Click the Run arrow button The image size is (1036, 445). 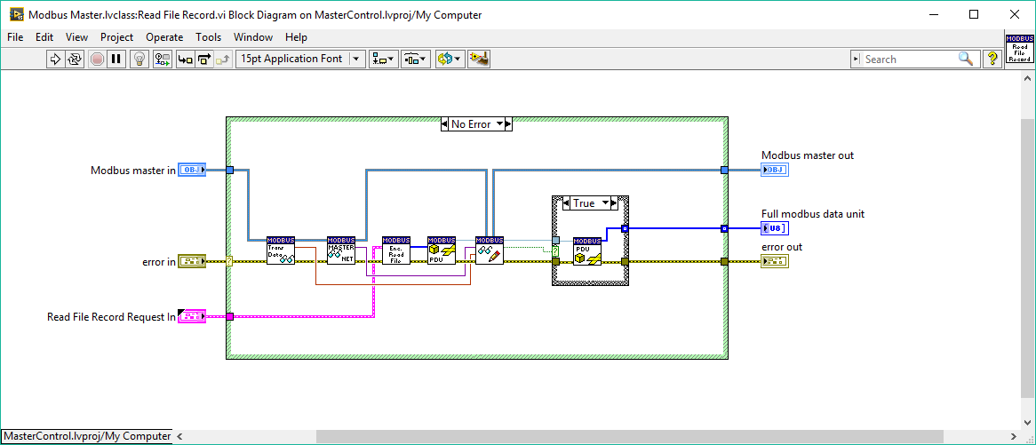[x=55, y=59]
